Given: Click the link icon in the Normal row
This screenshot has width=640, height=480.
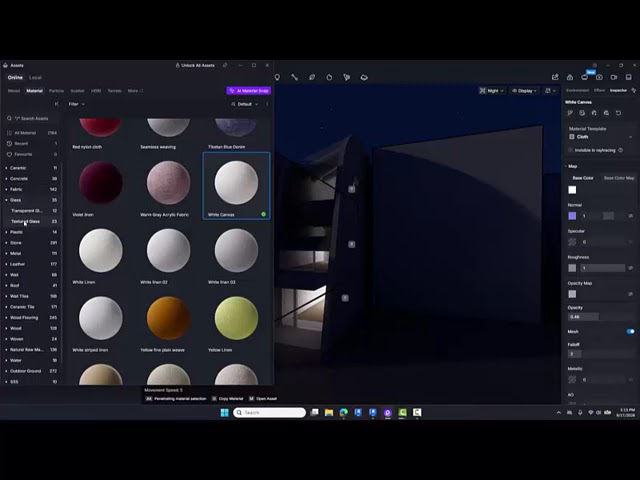Looking at the screenshot, I should [631, 216].
